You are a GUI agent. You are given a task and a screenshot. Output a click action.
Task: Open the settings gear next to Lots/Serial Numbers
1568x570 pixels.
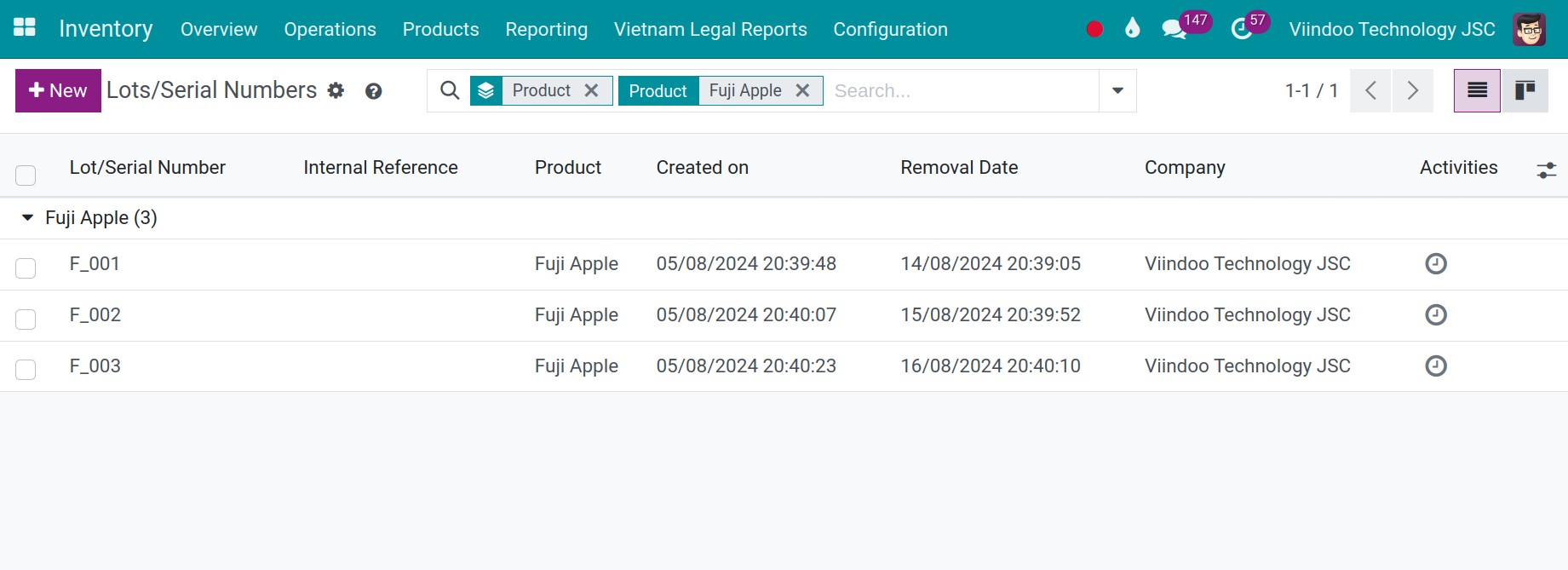point(336,90)
